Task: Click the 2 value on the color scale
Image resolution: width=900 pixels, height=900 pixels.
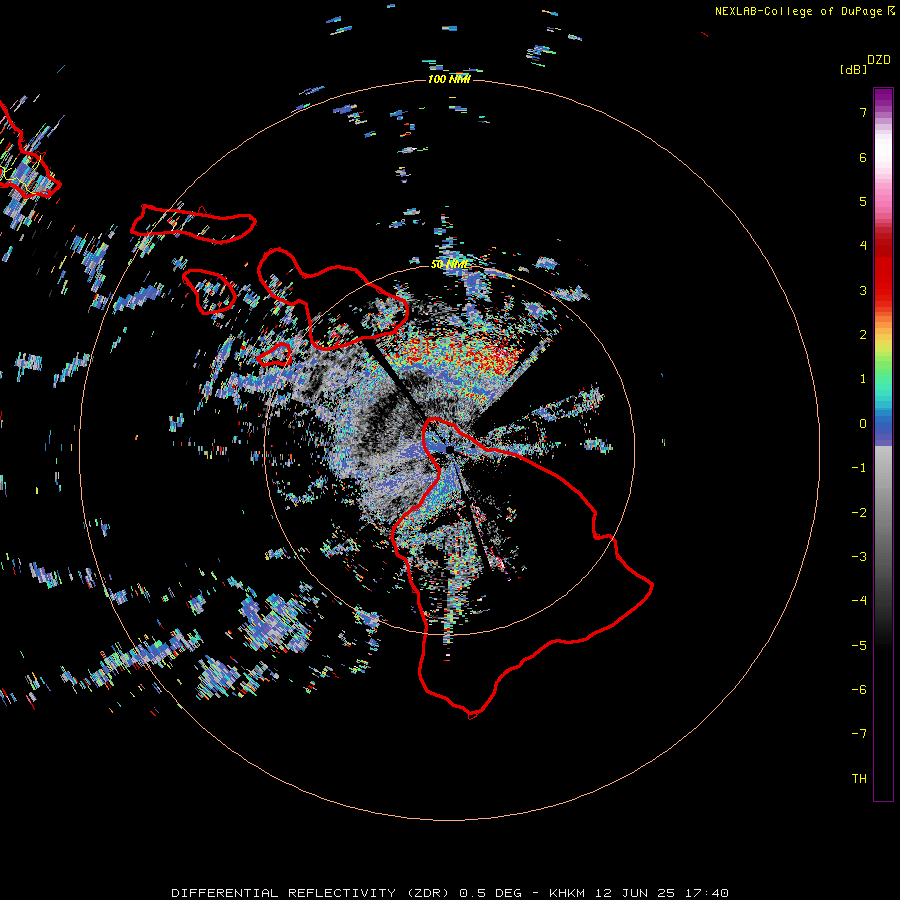Action: pyautogui.click(x=863, y=335)
